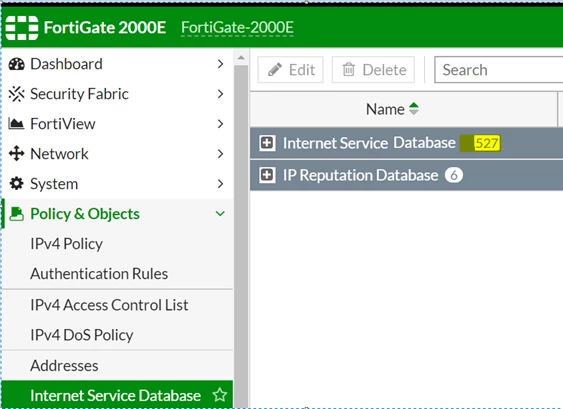563x409 pixels.
Task: Expand Internet Service Database group
Action: 267,143
